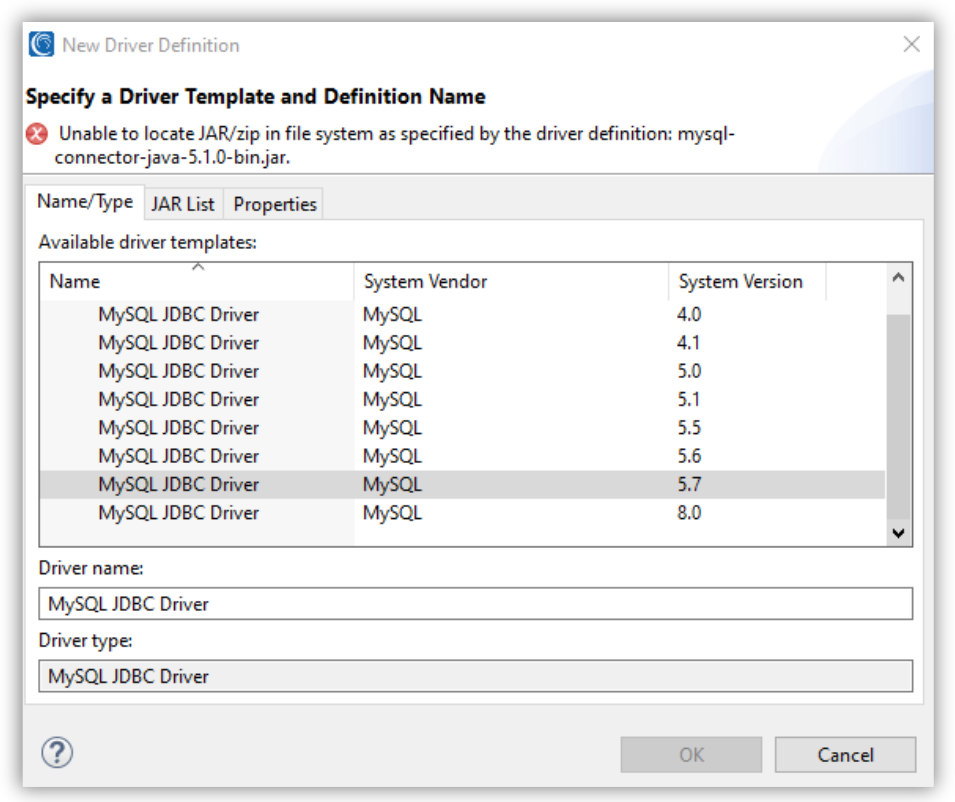Select the Name/Type tab
The image size is (955, 802).
click(85, 202)
